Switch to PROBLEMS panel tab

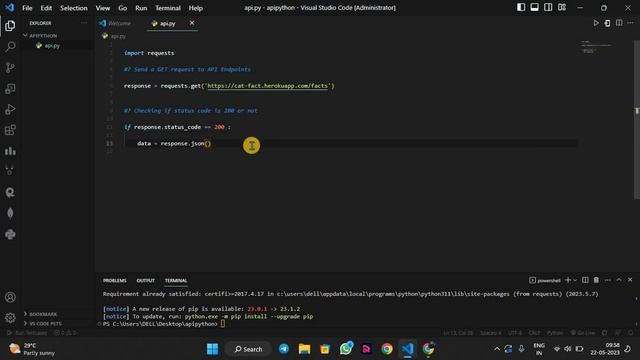pos(115,280)
